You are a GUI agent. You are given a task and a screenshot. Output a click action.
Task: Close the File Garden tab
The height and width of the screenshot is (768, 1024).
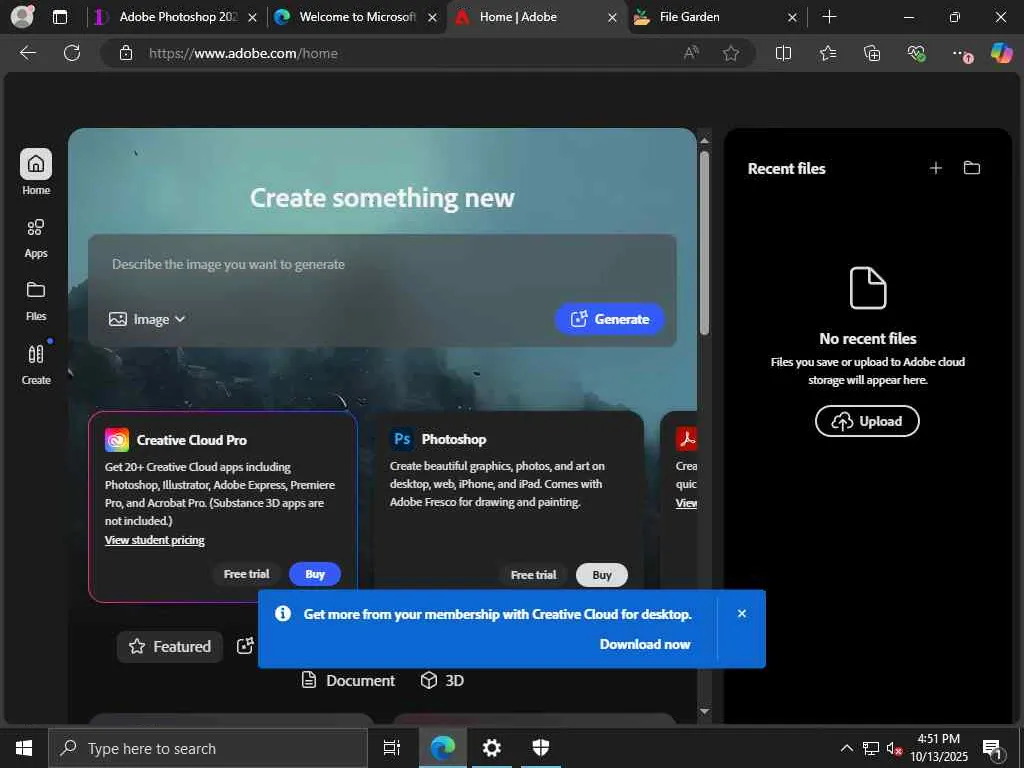tap(792, 18)
